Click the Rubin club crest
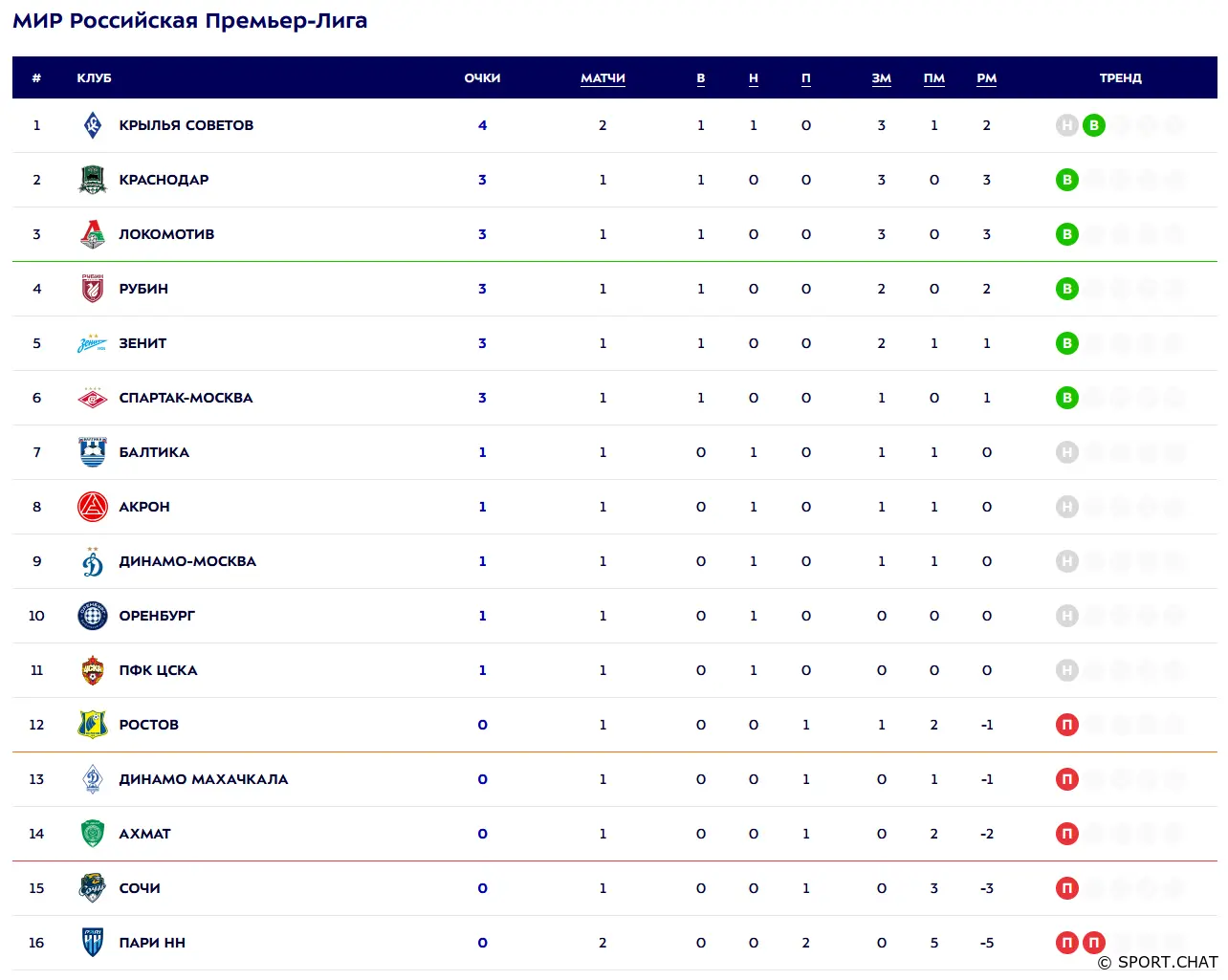This screenshot has width=1228, height=980. (93, 289)
